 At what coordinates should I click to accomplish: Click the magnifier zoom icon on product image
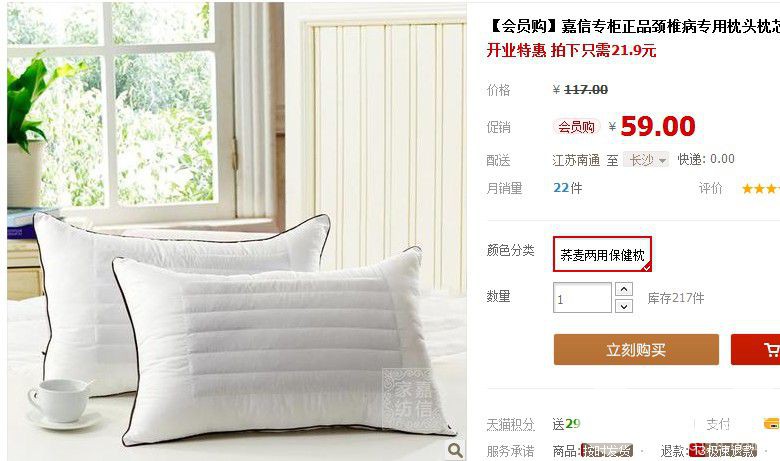[455, 451]
